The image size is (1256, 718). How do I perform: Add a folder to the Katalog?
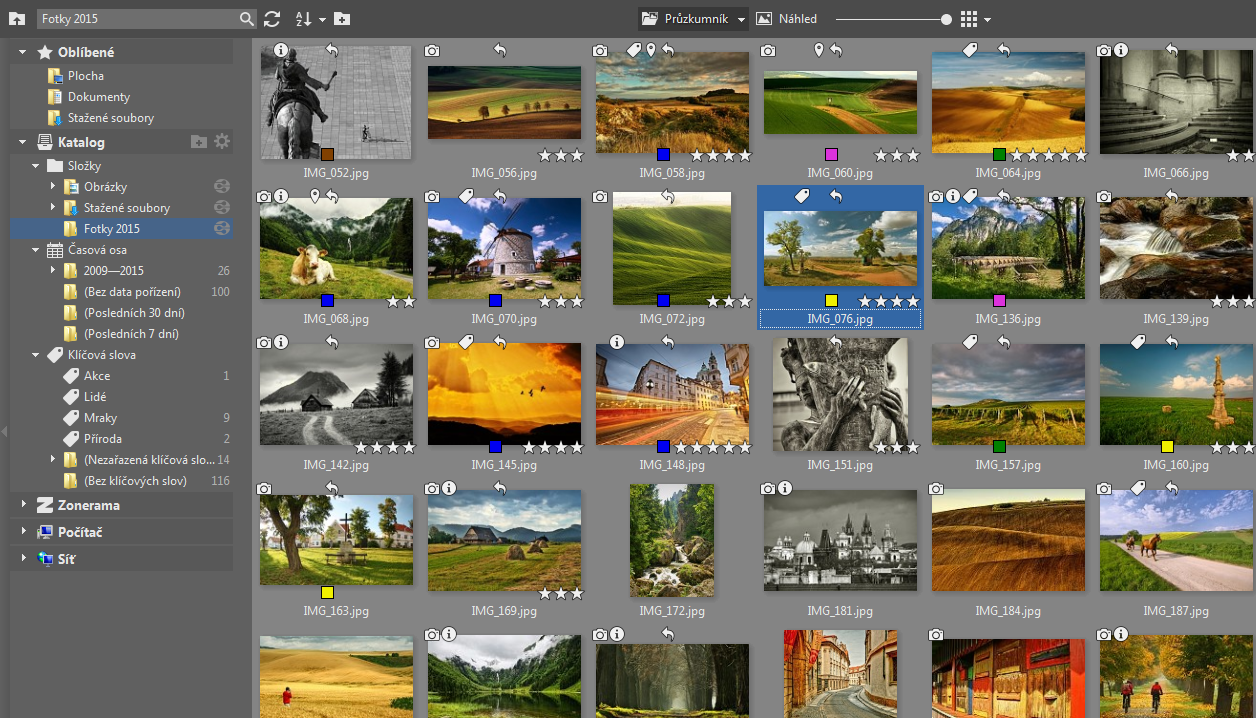(199, 142)
